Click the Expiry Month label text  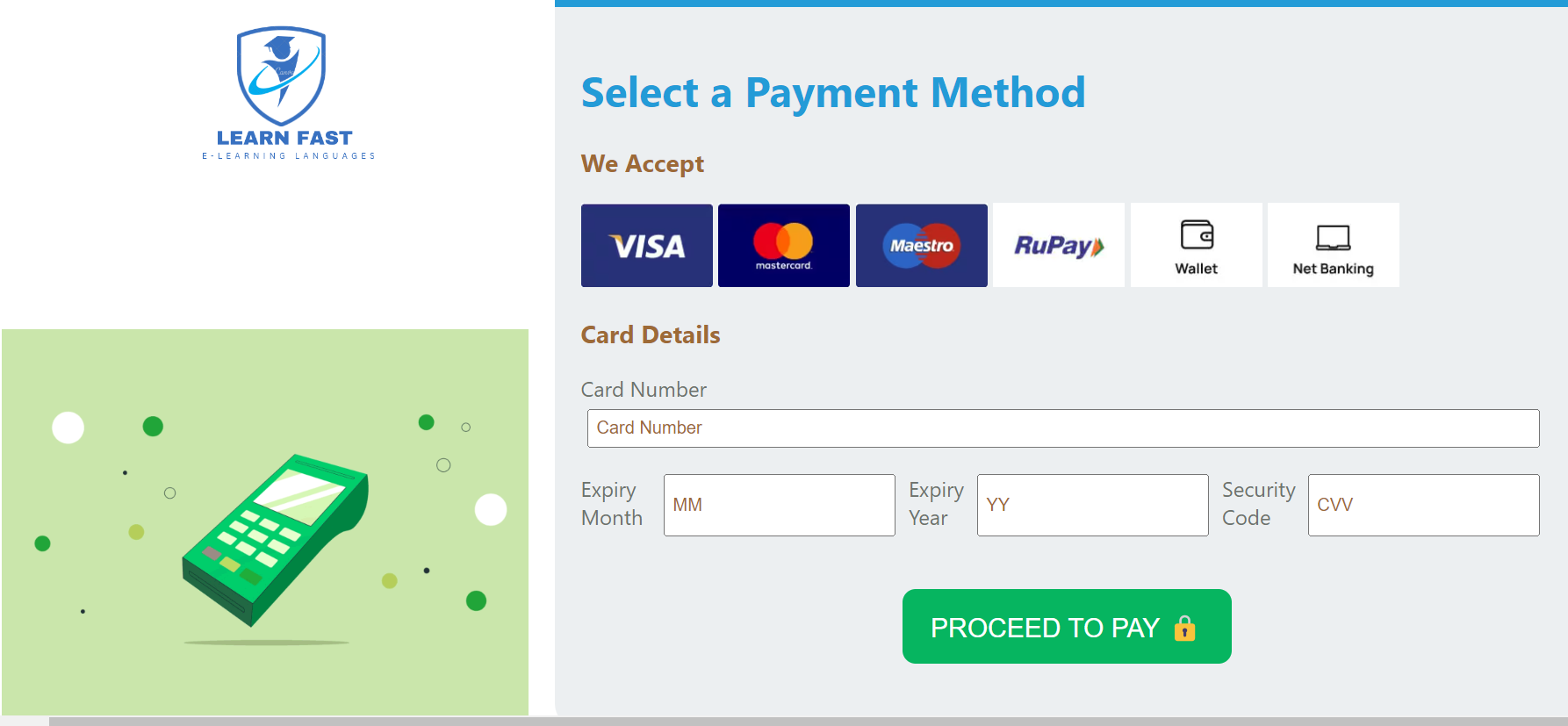tap(611, 504)
